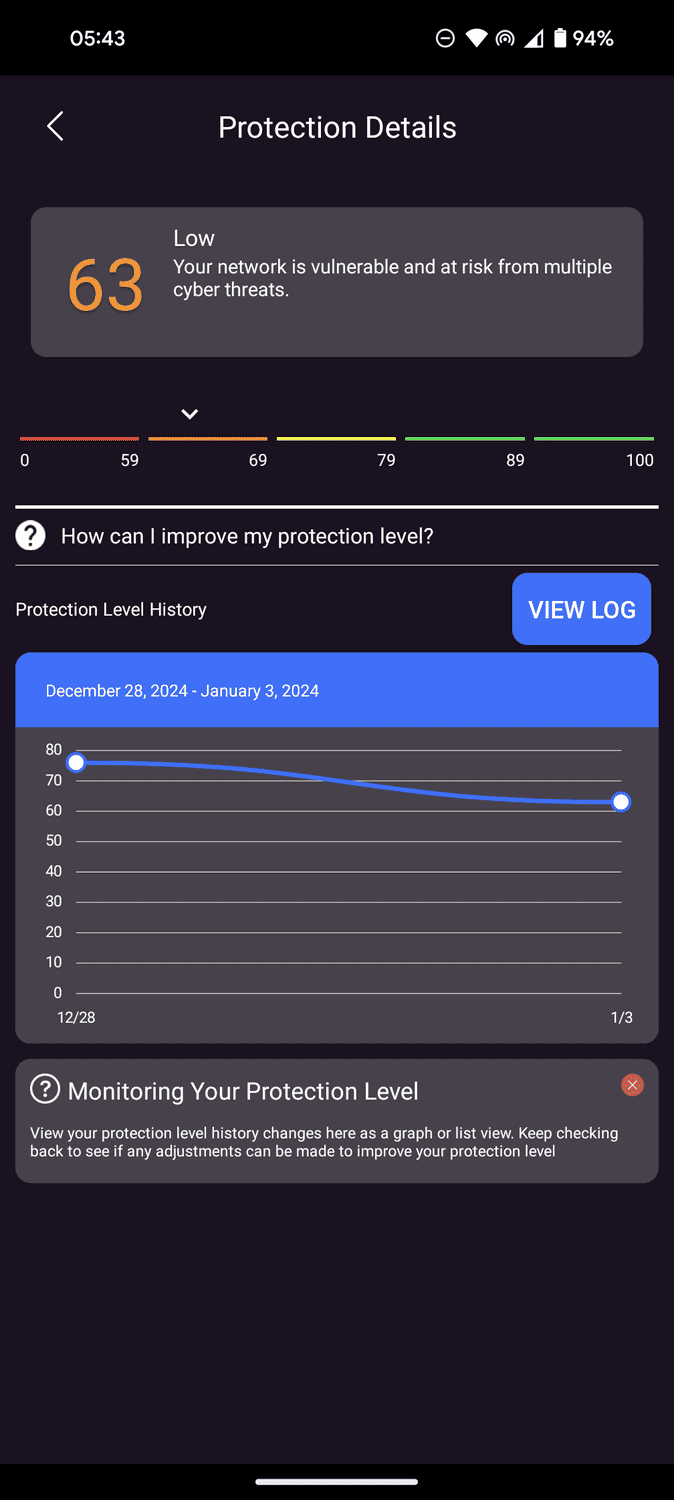Tap the home gesture navigation bar
The height and width of the screenshot is (1500, 674).
coord(337,1482)
